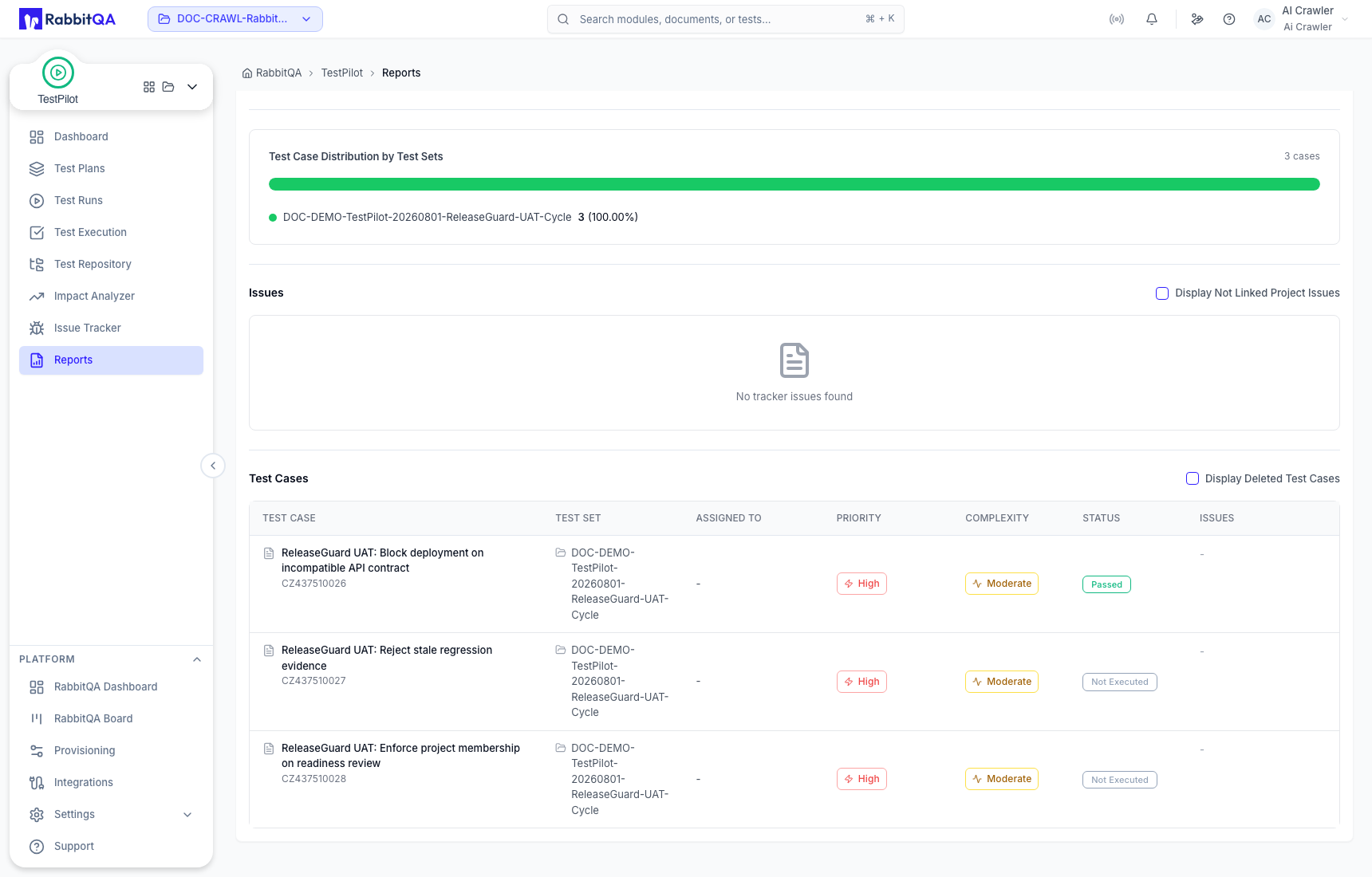Open Dashboard in the sidebar
This screenshot has width=1372, height=877.
111,136
